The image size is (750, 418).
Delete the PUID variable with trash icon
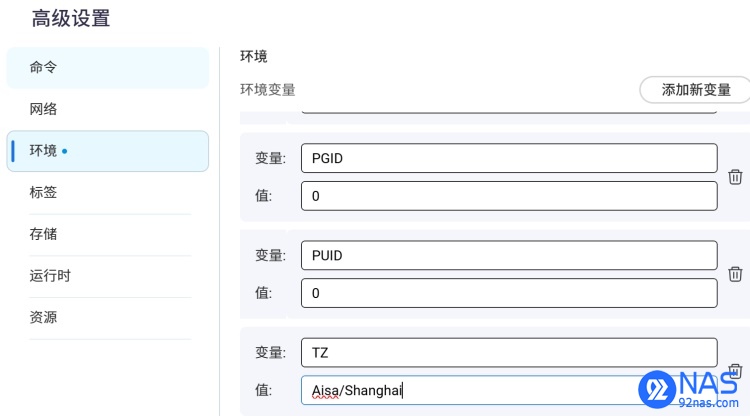click(735, 274)
